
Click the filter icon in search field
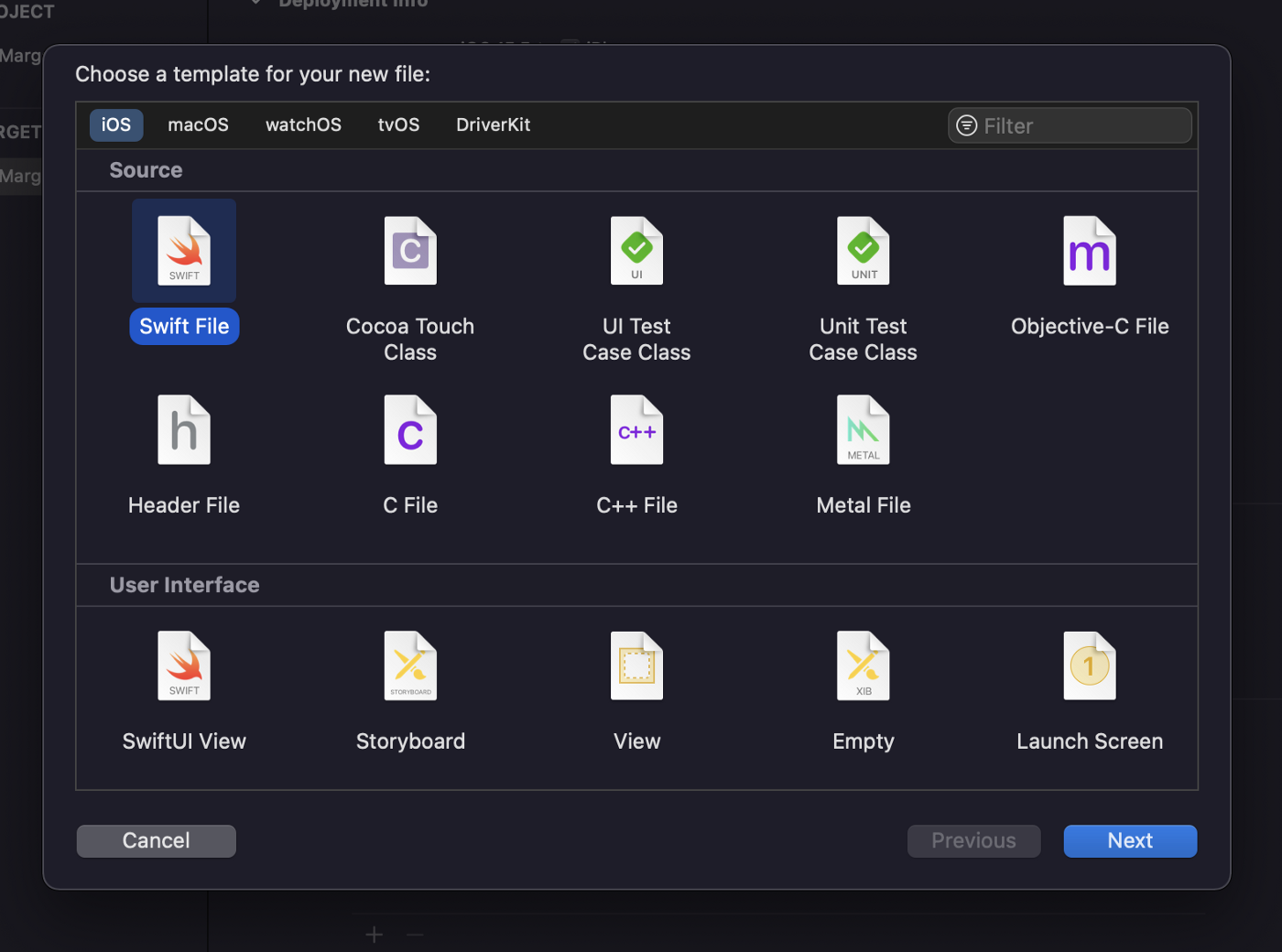click(x=966, y=125)
